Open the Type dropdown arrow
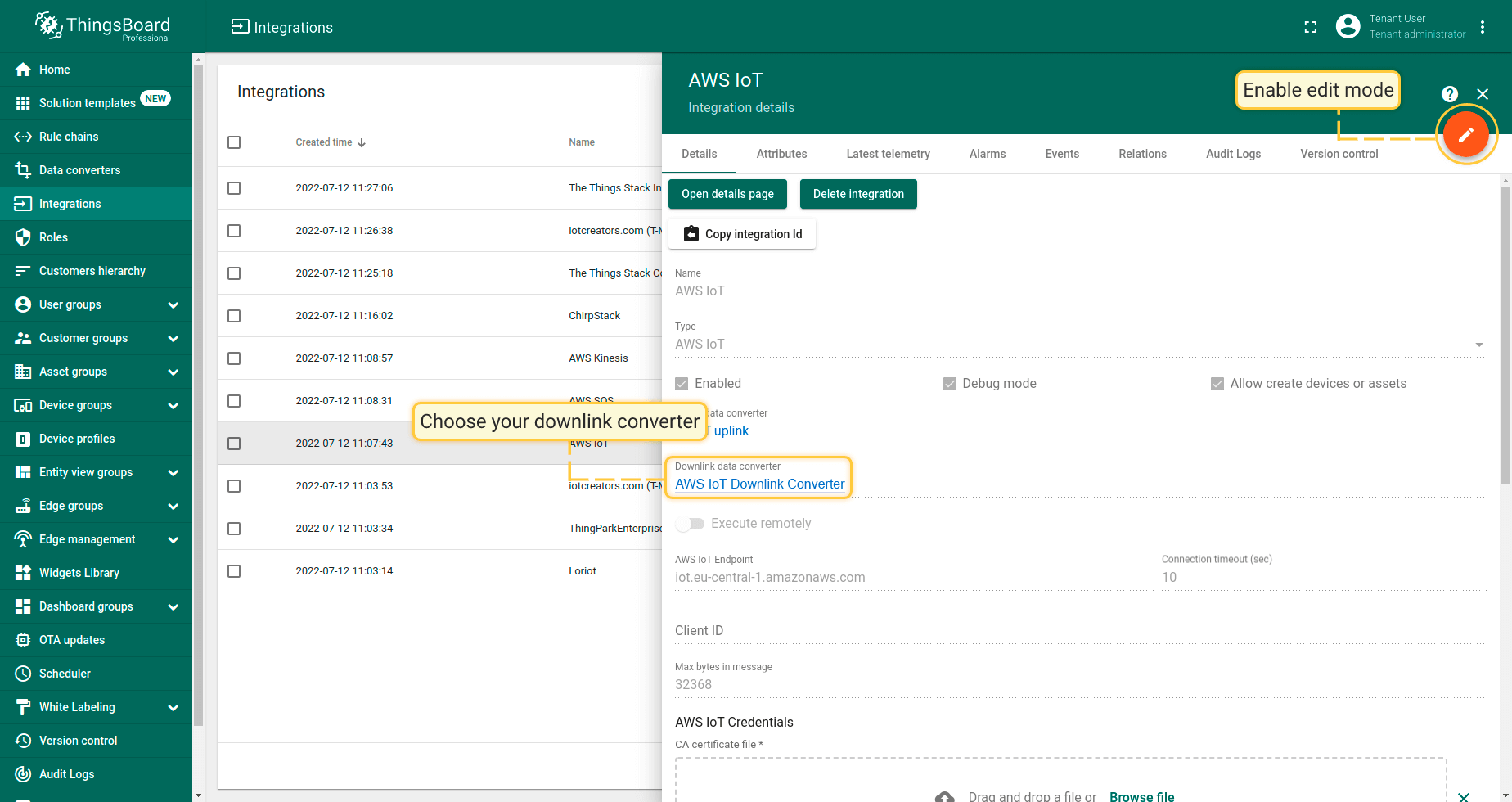This screenshot has width=1512, height=802. (1478, 345)
